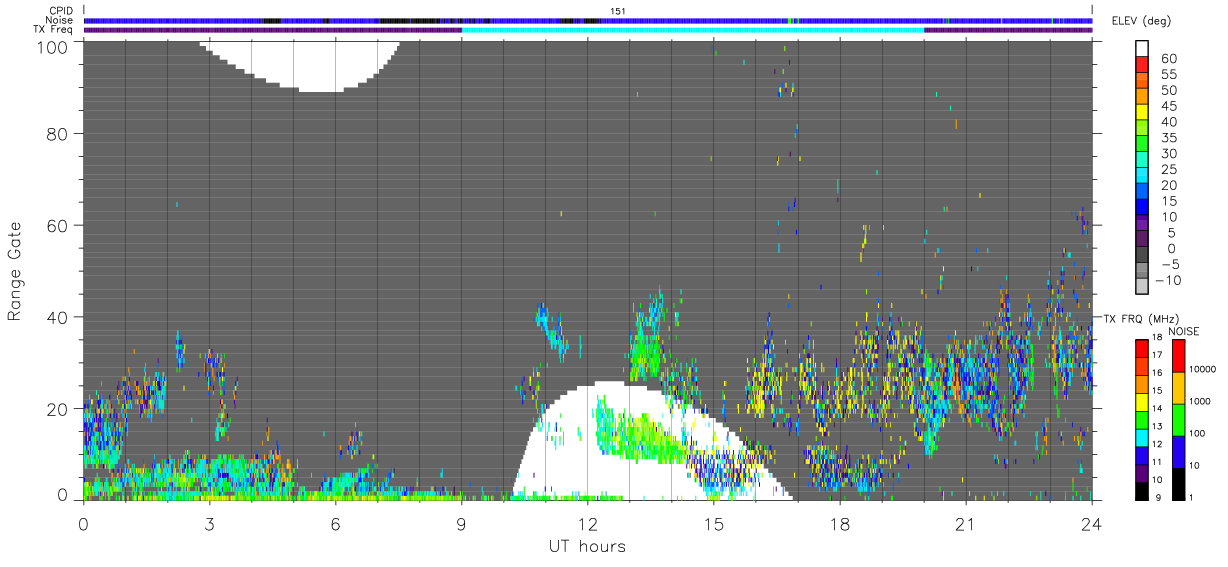This screenshot has width=1228, height=567.
Task: Click the white top segment of ELEV color bar
Action: pos(1142,49)
